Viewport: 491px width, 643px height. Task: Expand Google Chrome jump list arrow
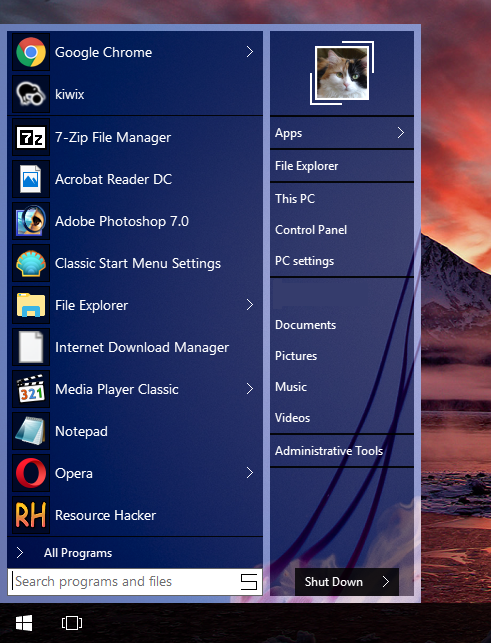249,52
